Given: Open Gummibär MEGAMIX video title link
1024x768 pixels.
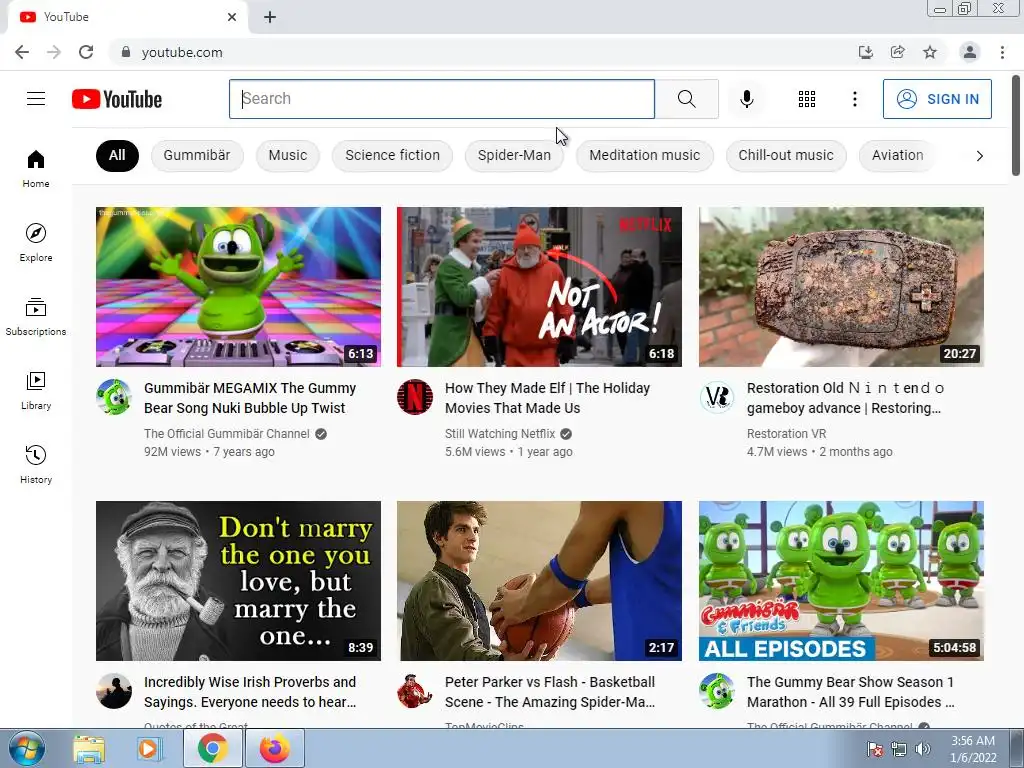Looking at the screenshot, I should (x=249, y=398).
